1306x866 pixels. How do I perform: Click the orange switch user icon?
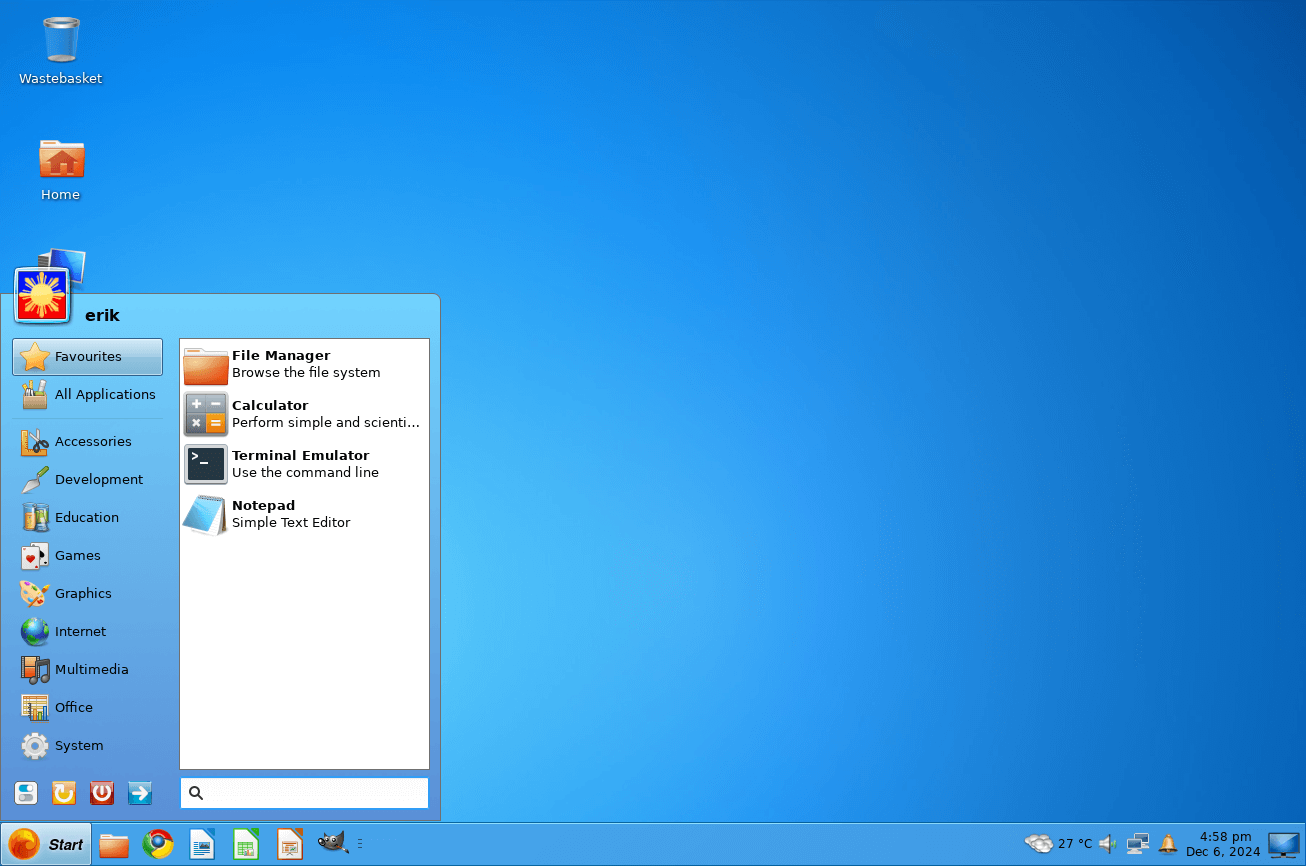coord(64,793)
